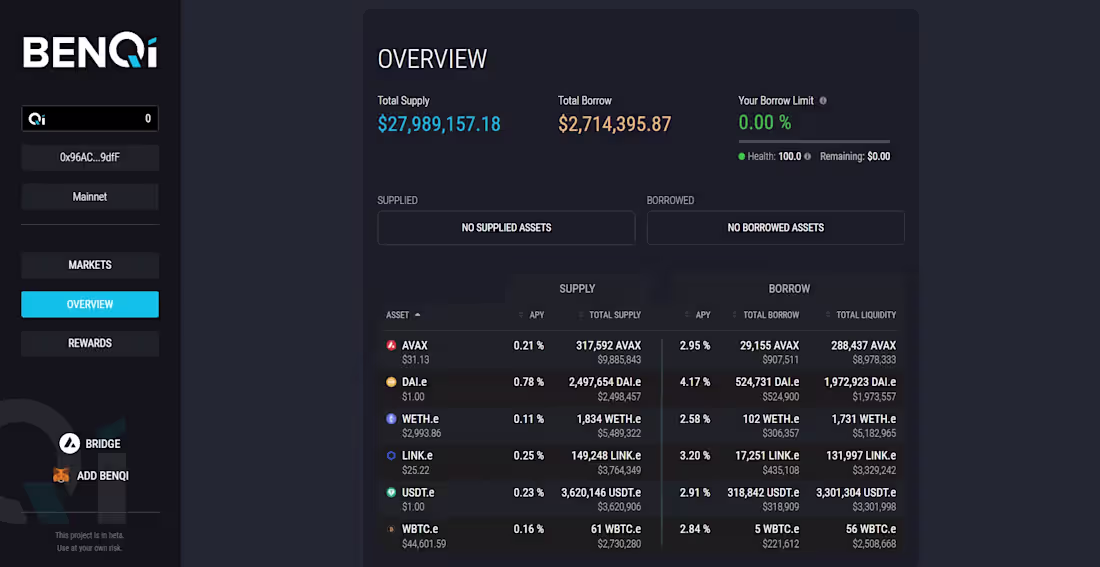Click WBTC.e price $44,601.59
Viewport: 1100px width, 567px height.
(x=424, y=544)
